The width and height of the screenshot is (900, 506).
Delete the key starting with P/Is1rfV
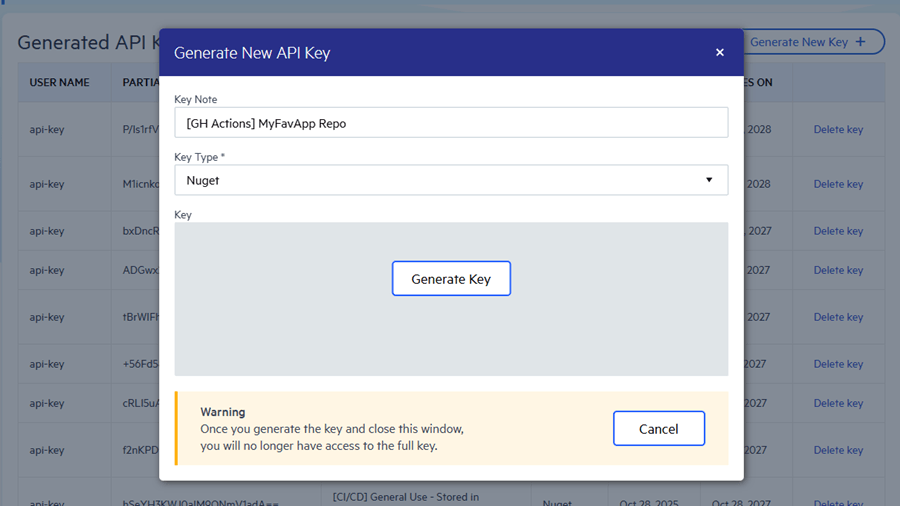(x=837, y=129)
